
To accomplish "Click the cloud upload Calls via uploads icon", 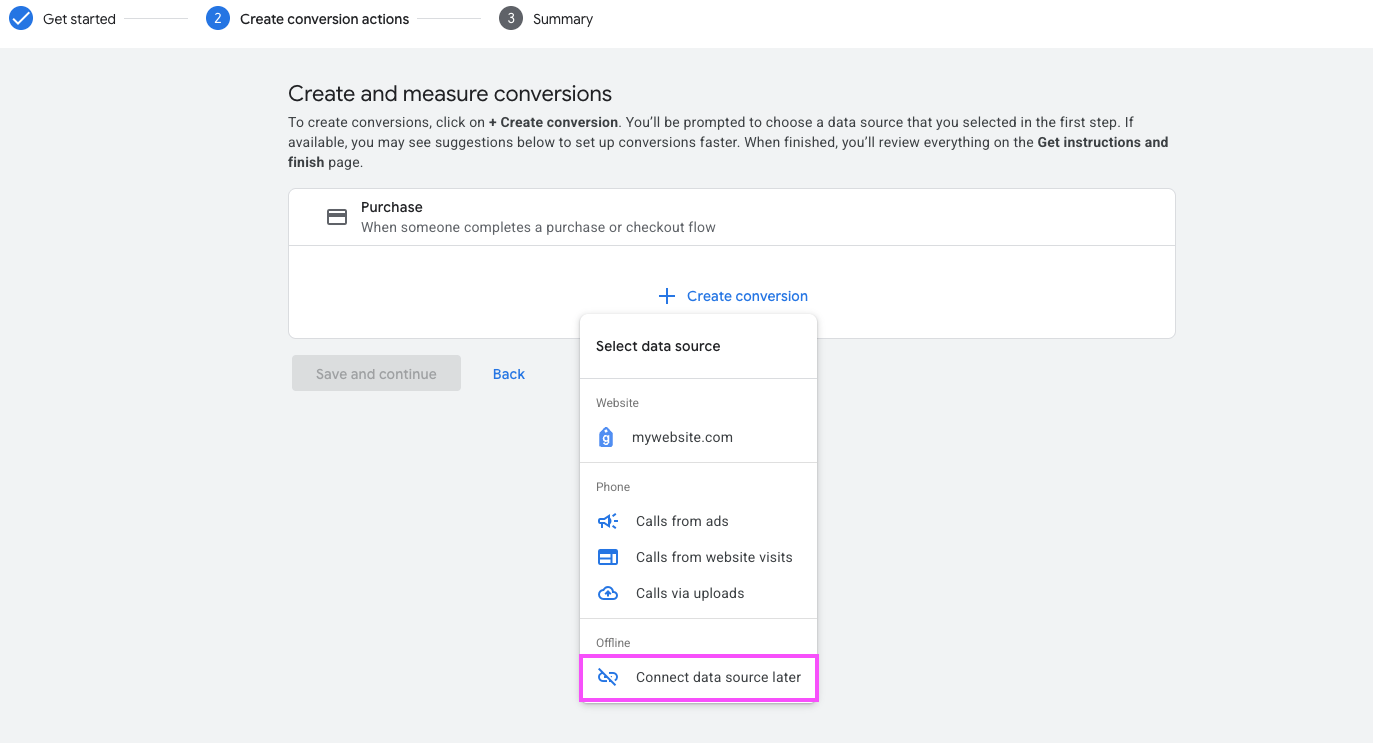I will click(608, 593).
